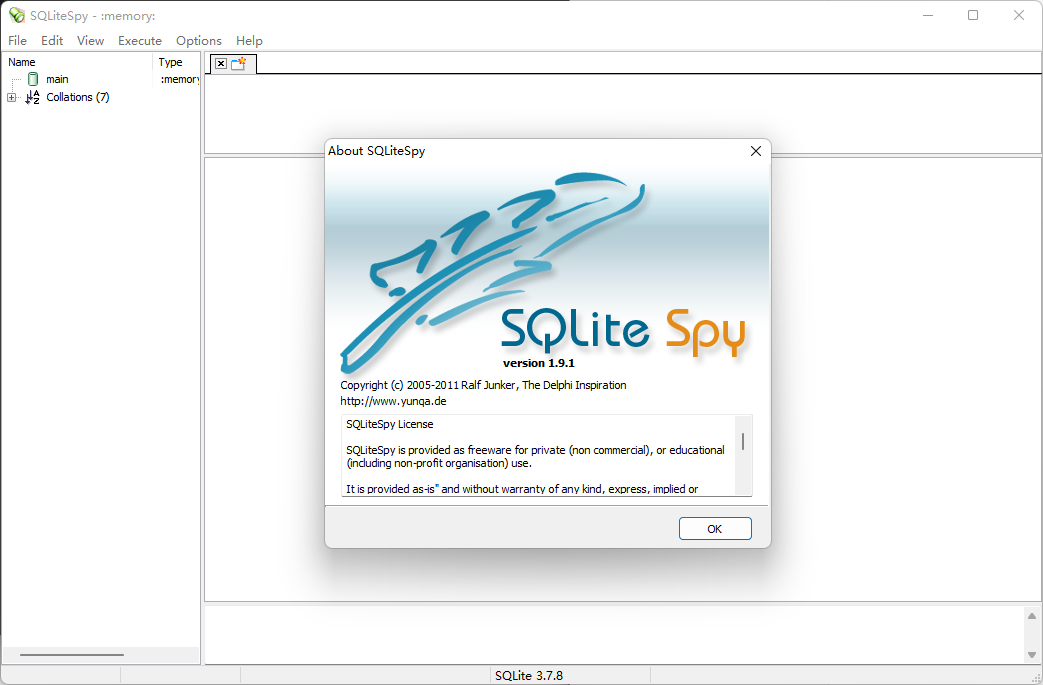Click the SQL editor input area
Screen dimensions: 1043x685
click(623, 114)
